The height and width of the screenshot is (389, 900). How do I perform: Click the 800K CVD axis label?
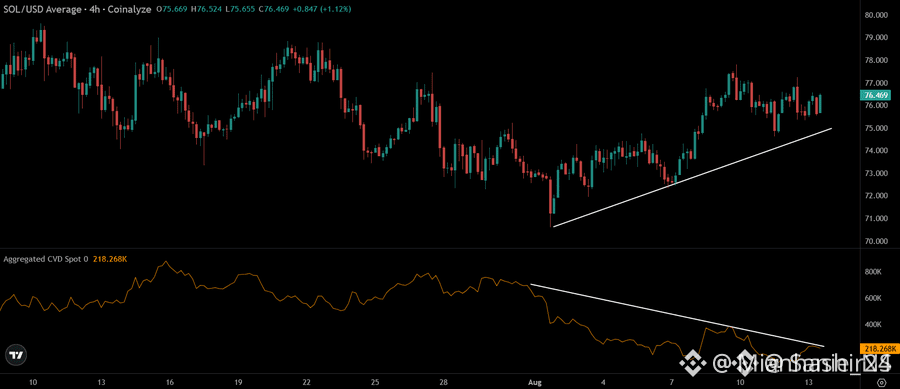(x=873, y=271)
